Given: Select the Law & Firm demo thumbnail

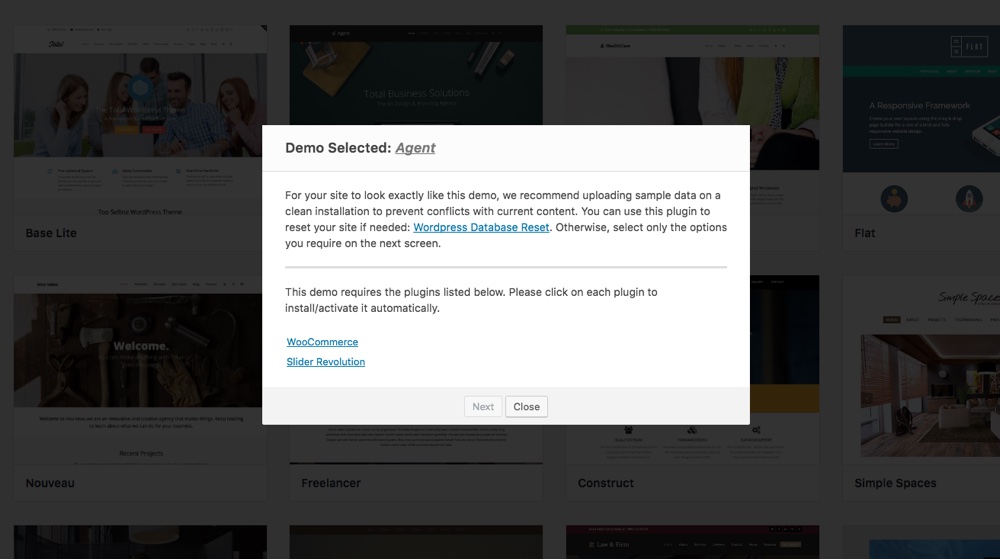Looking at the screenshot, I should click(x=693, y=542).
